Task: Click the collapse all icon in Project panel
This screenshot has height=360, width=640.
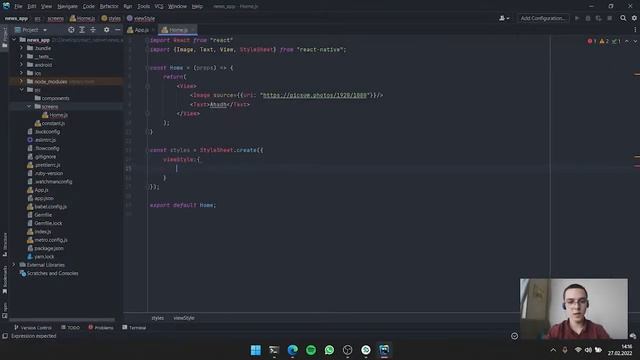Action: coord(93,30)
